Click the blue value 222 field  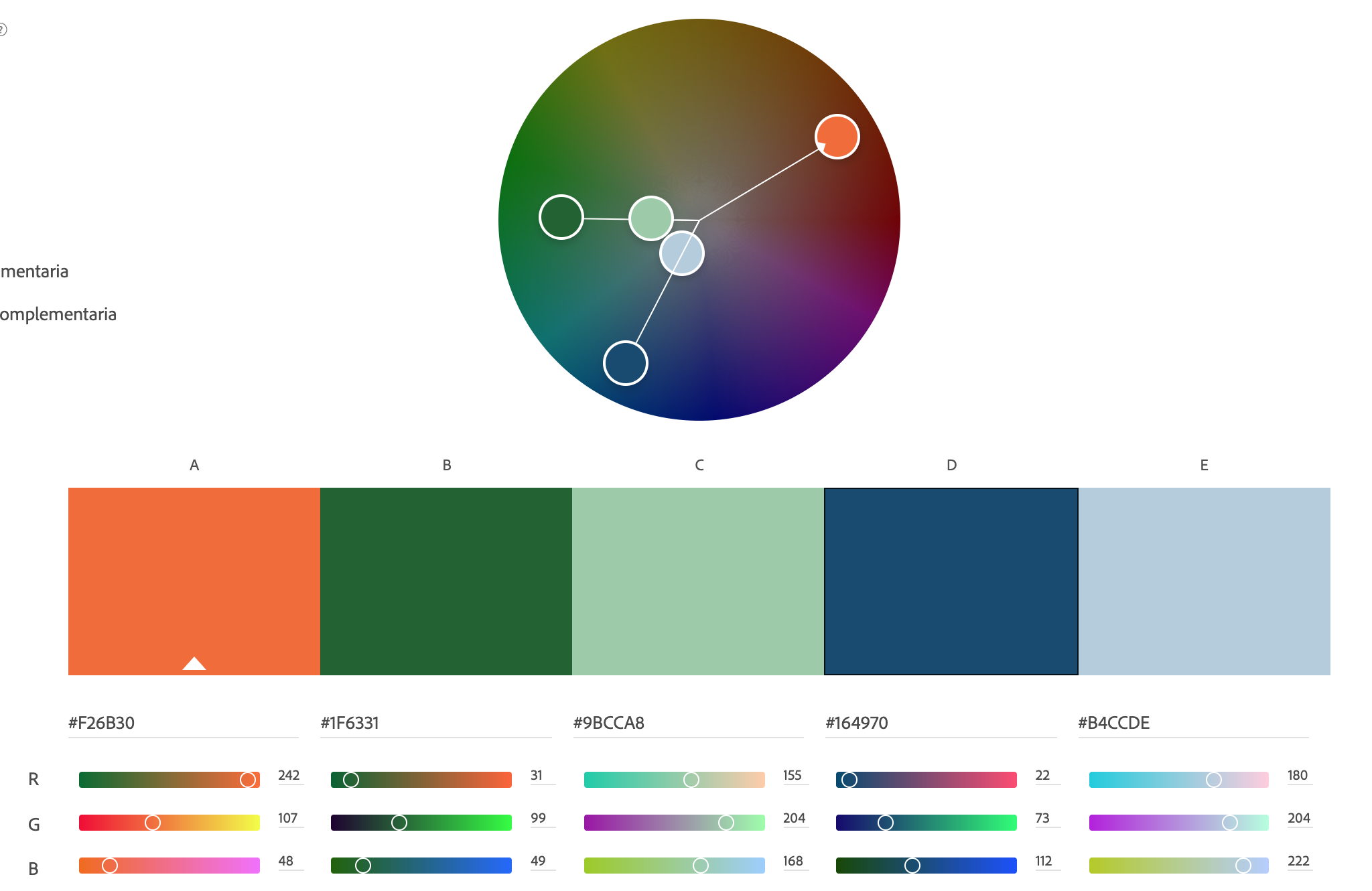1298,862
